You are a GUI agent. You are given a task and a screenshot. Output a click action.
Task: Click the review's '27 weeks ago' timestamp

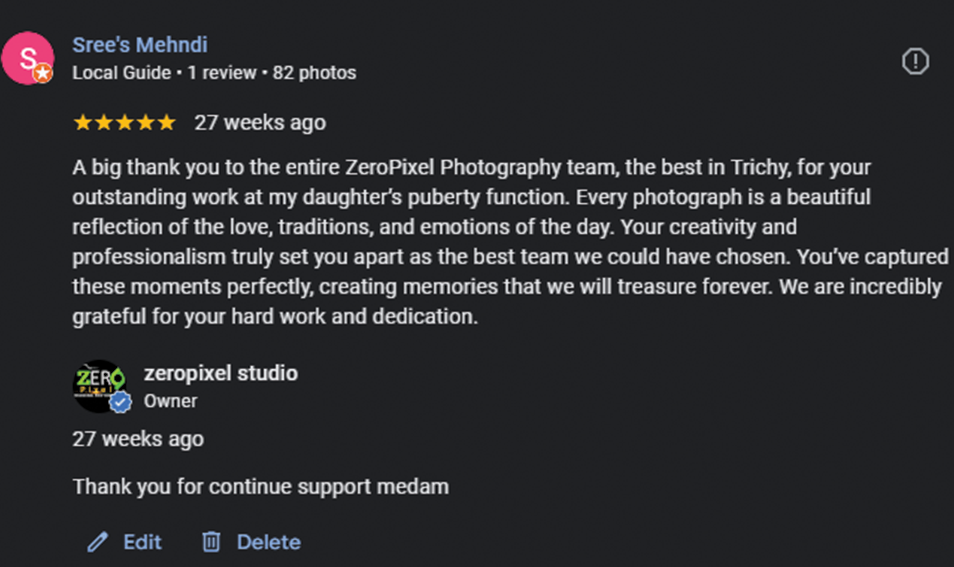tap(260, 123)
